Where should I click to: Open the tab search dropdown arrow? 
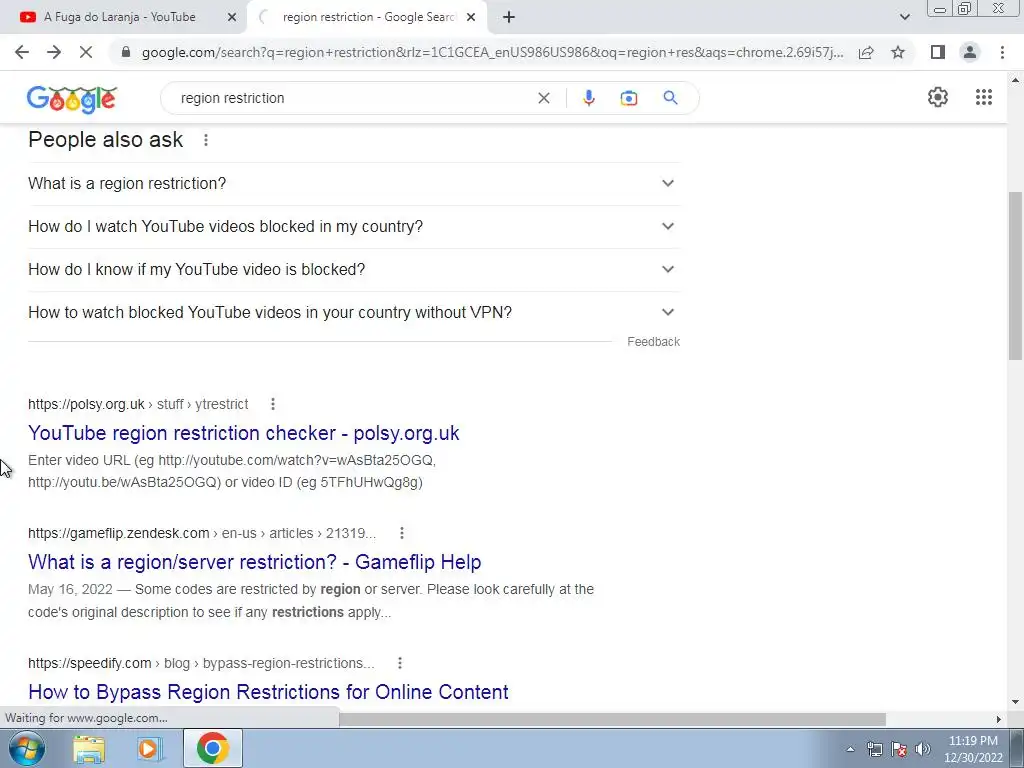(904, 18)
